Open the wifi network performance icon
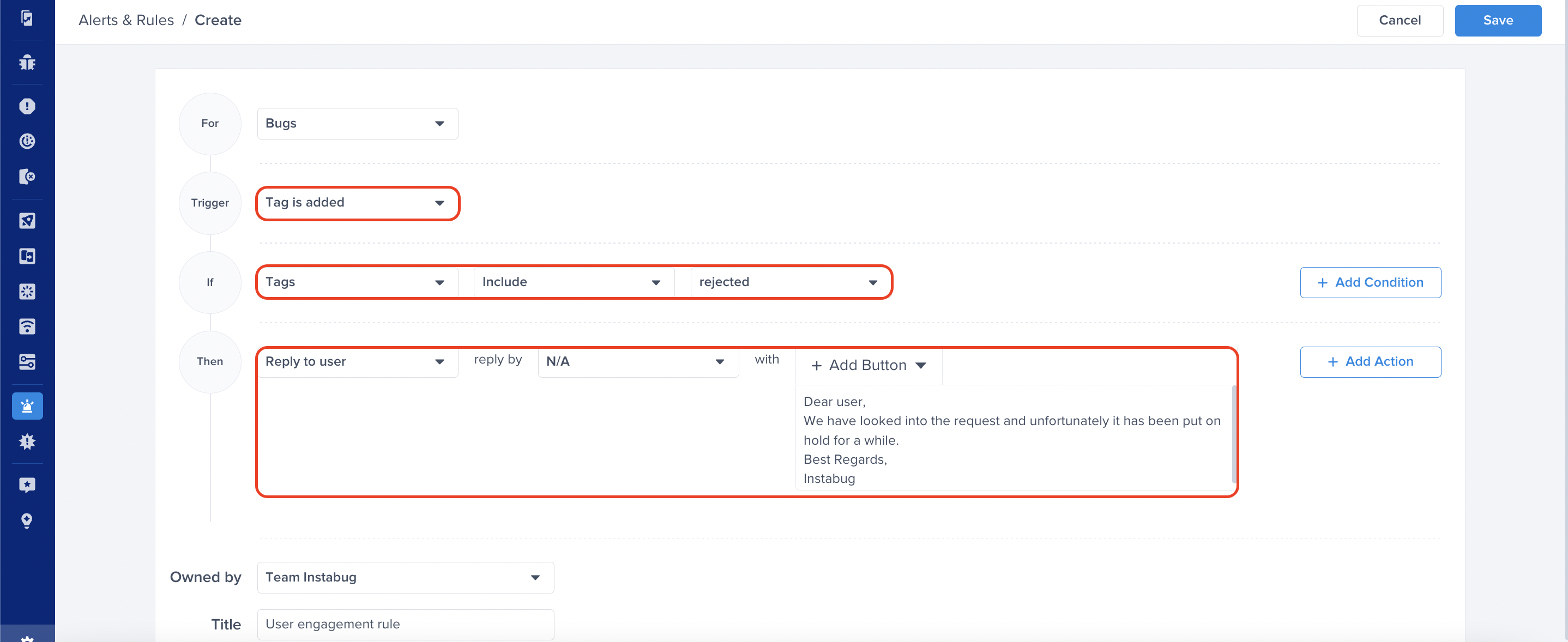This screenshot has height=642, width=1568. (x=27, y=326)
